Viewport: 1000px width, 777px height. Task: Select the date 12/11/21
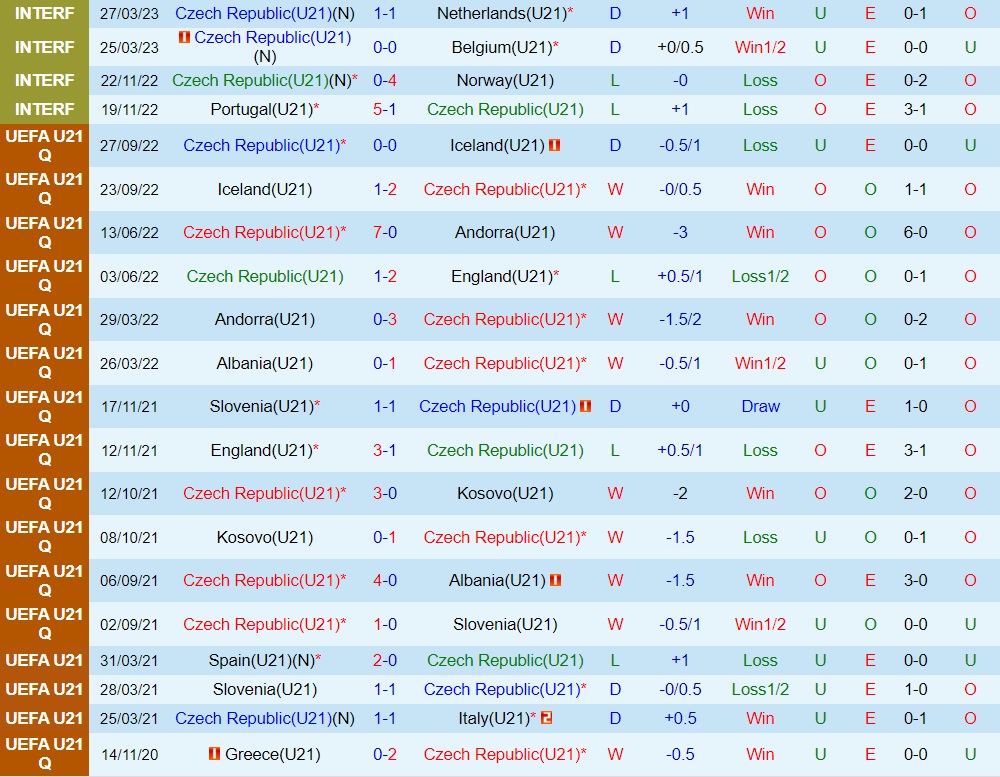tap(129, 450)
